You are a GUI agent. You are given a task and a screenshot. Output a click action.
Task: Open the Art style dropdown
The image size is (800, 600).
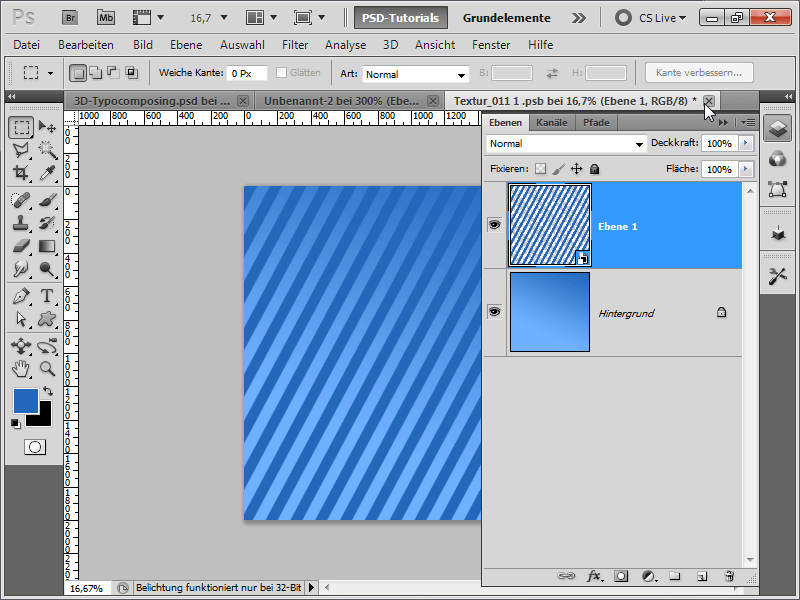[x=415, y=74]
